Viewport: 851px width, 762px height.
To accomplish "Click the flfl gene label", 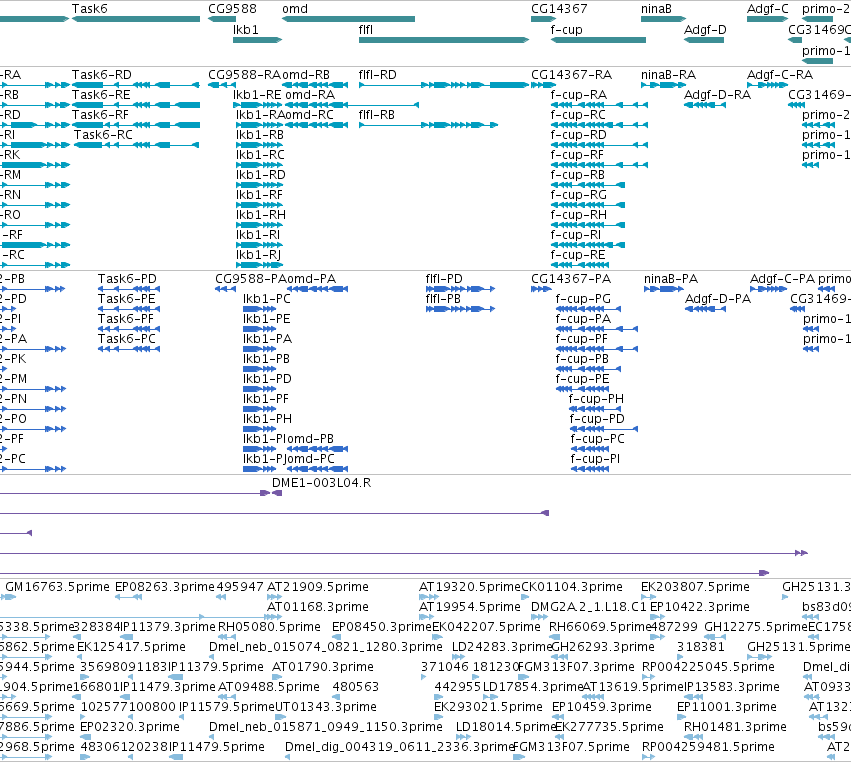I will [366, 29].
